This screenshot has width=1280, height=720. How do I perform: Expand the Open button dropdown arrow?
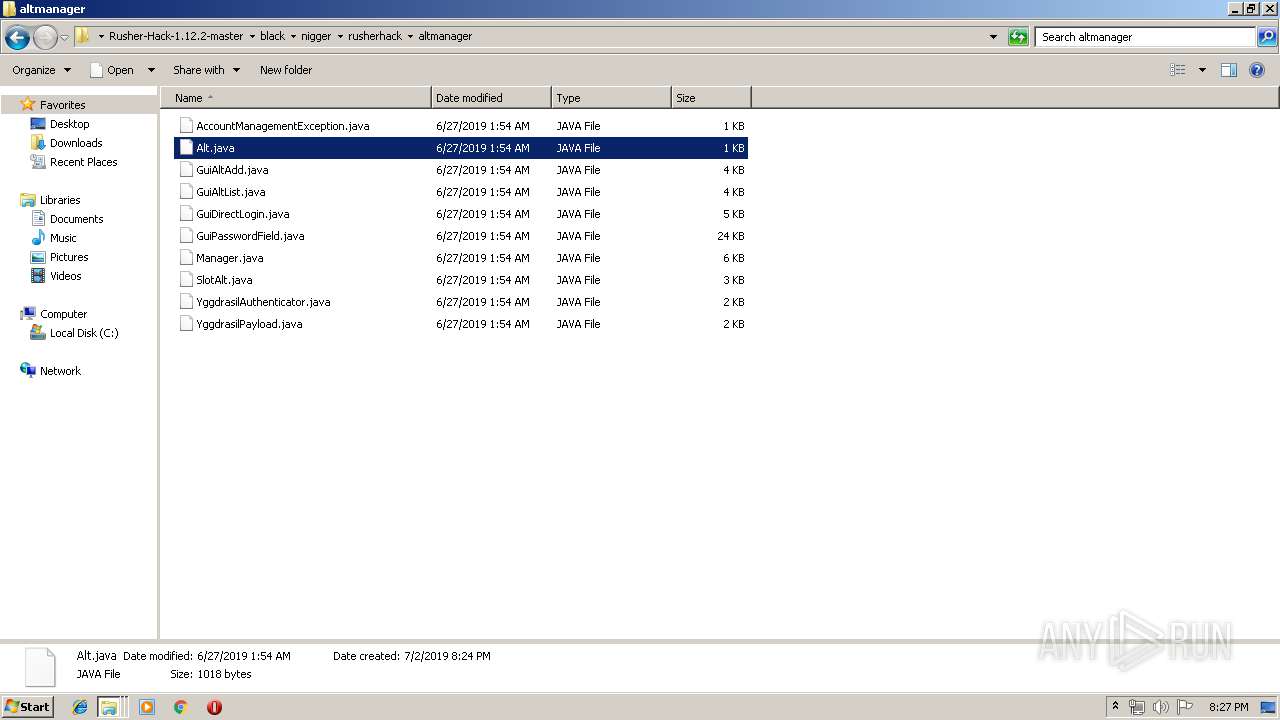point(151,70)
